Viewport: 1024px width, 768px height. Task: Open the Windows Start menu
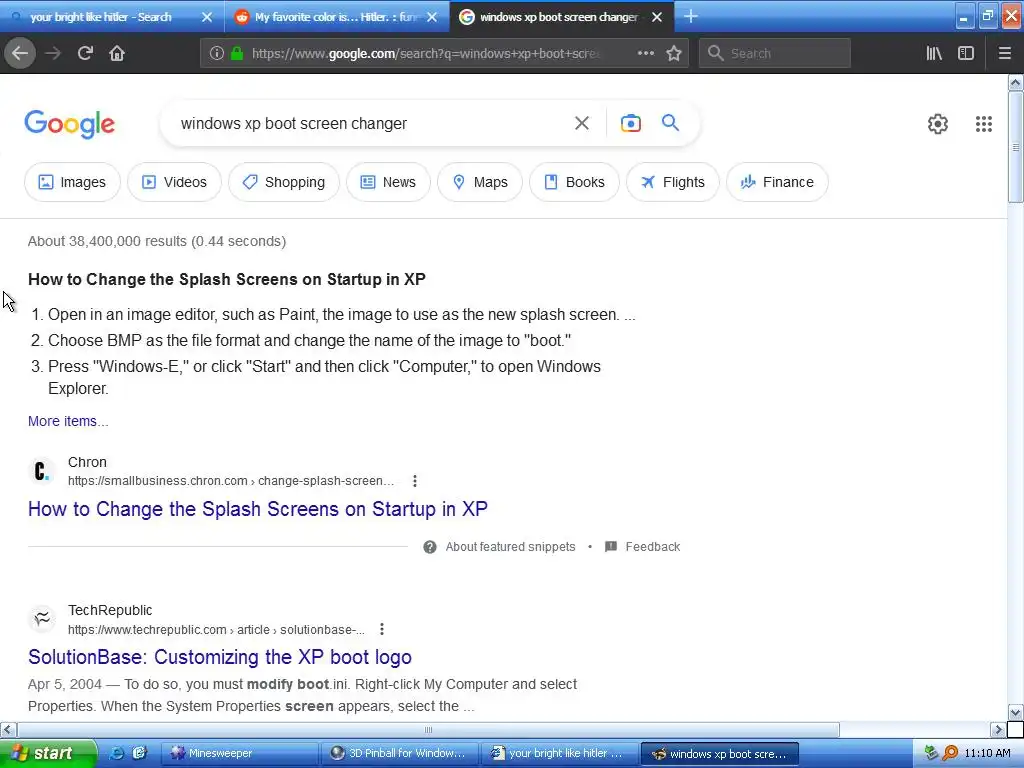click(48, 754)
